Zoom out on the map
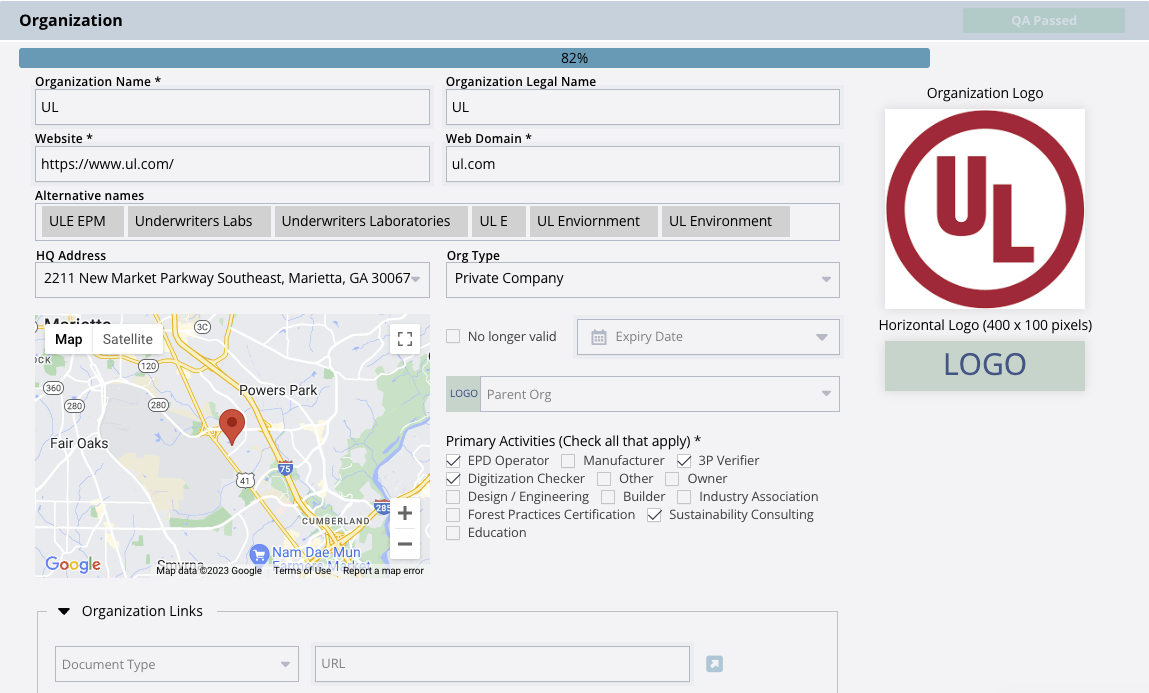 (404, 544)
